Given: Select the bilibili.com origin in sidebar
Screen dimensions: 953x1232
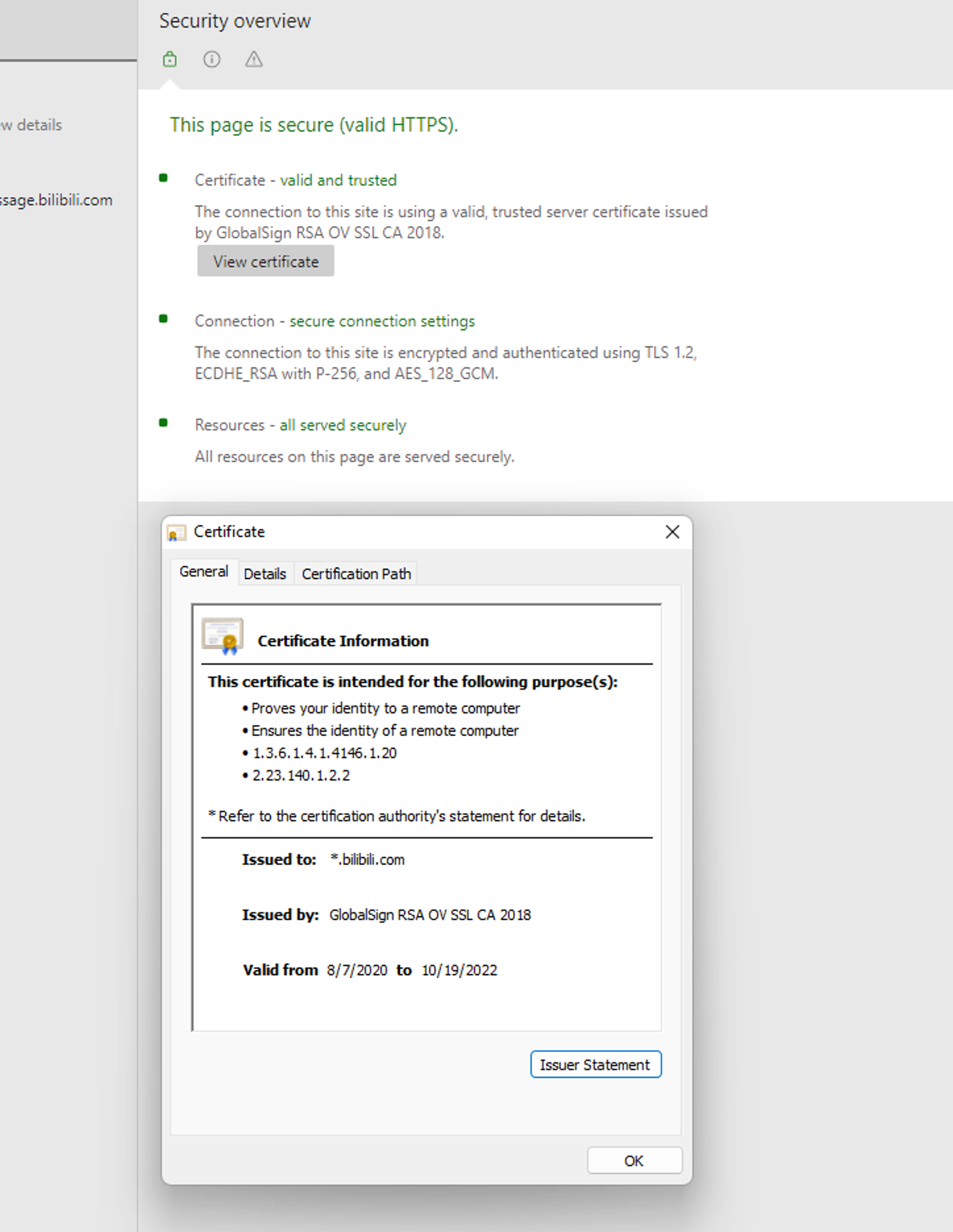Looking at the screenshot, I should [56, 200].
